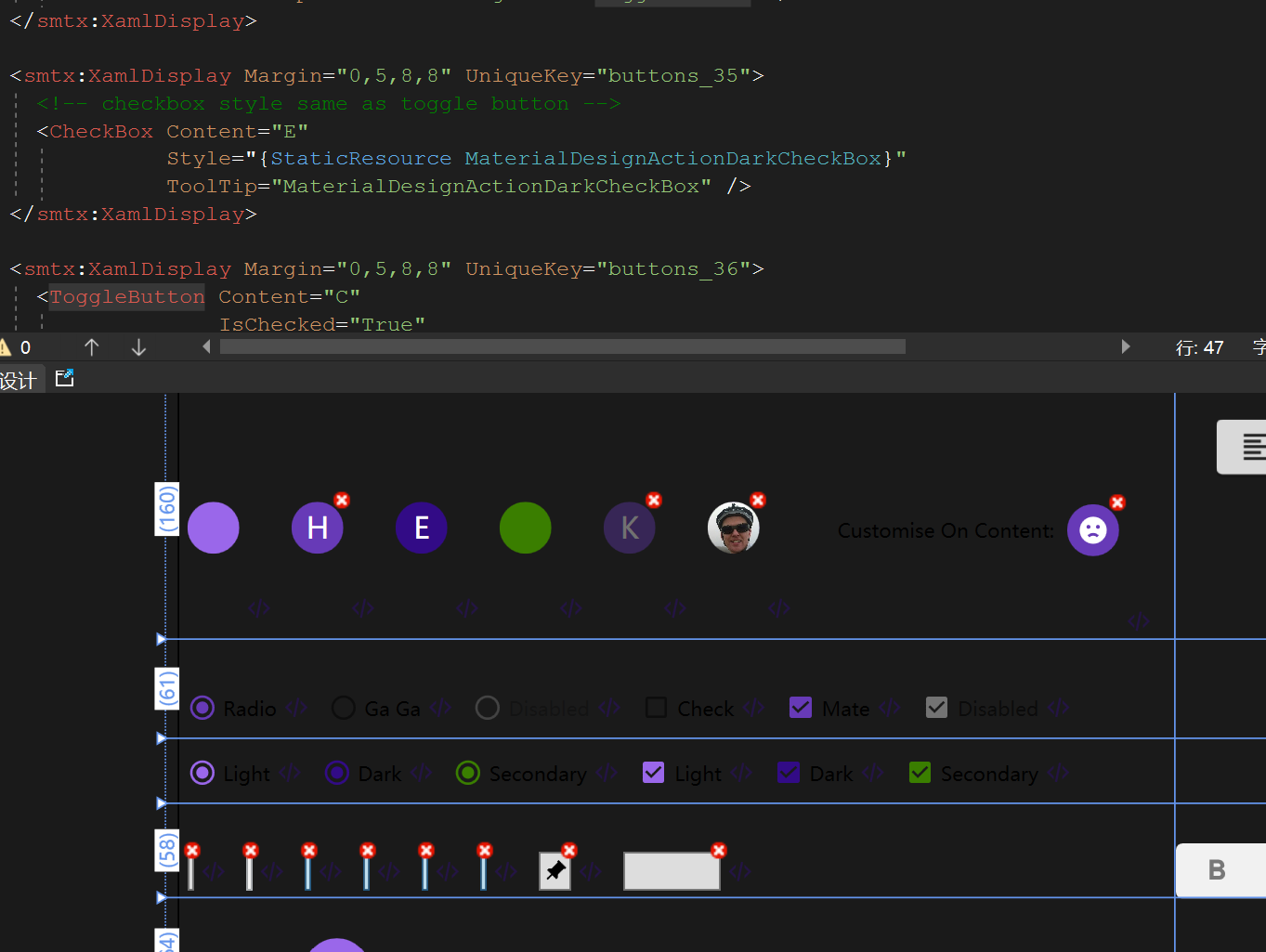Viewport: 1266px width, 952px height.
Task: Click the horizontal scrollbar right arrow
Action: point(1125,346)
